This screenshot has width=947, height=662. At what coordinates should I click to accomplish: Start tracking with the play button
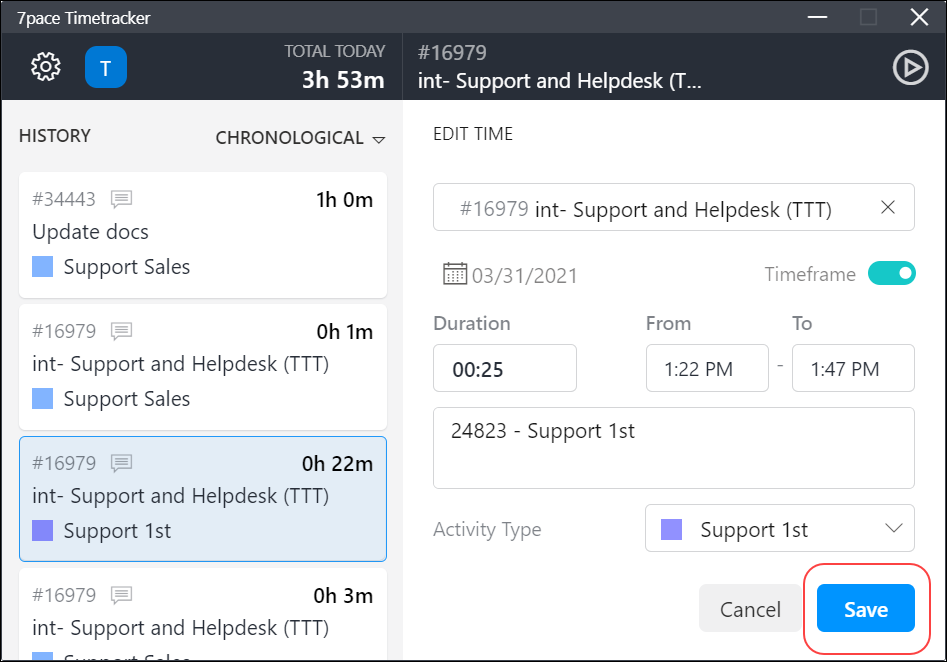pos(910,67)
